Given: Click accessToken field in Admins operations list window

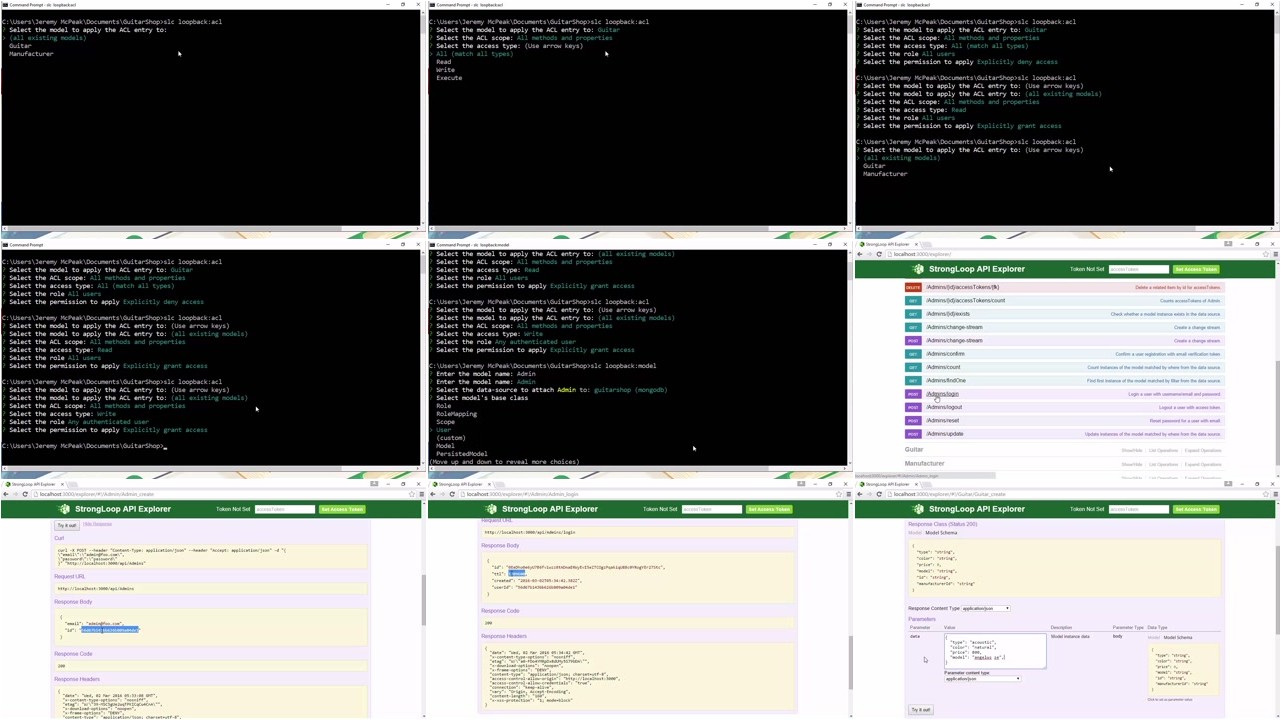Looking at the screenshot, I should tap(1139, 269).
